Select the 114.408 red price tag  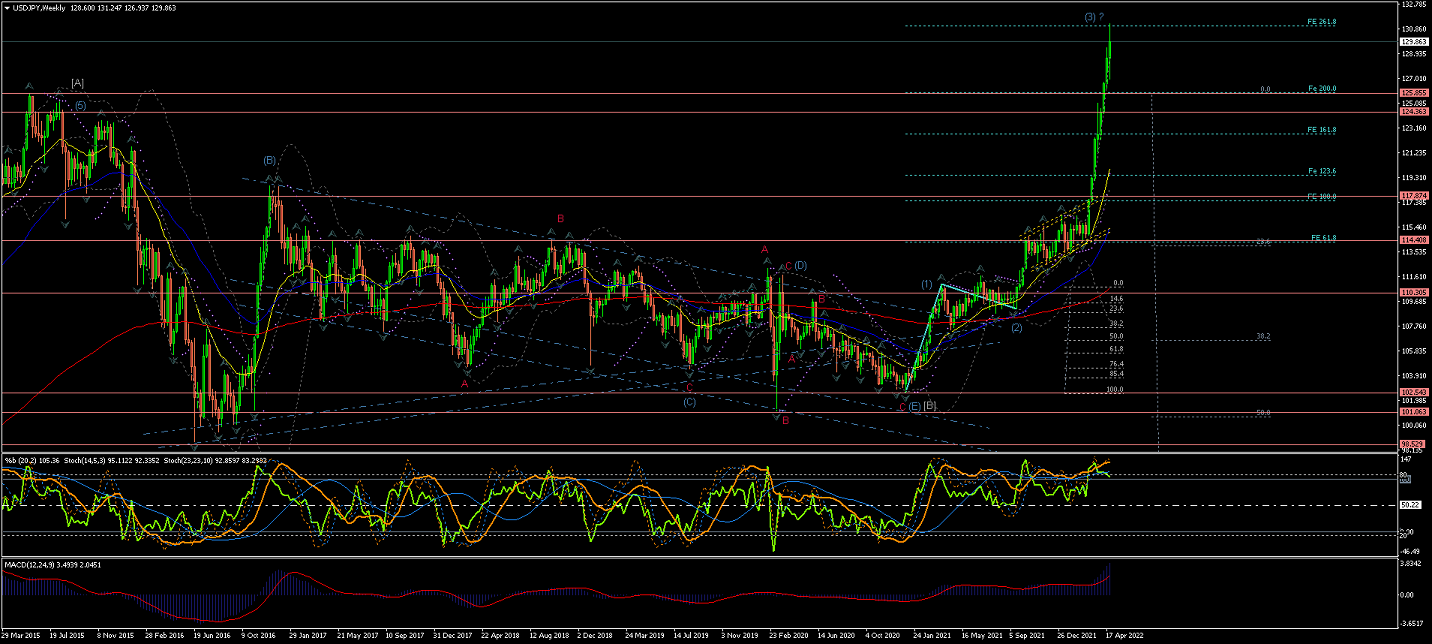pyautogui.click(x=1412, y=240)
